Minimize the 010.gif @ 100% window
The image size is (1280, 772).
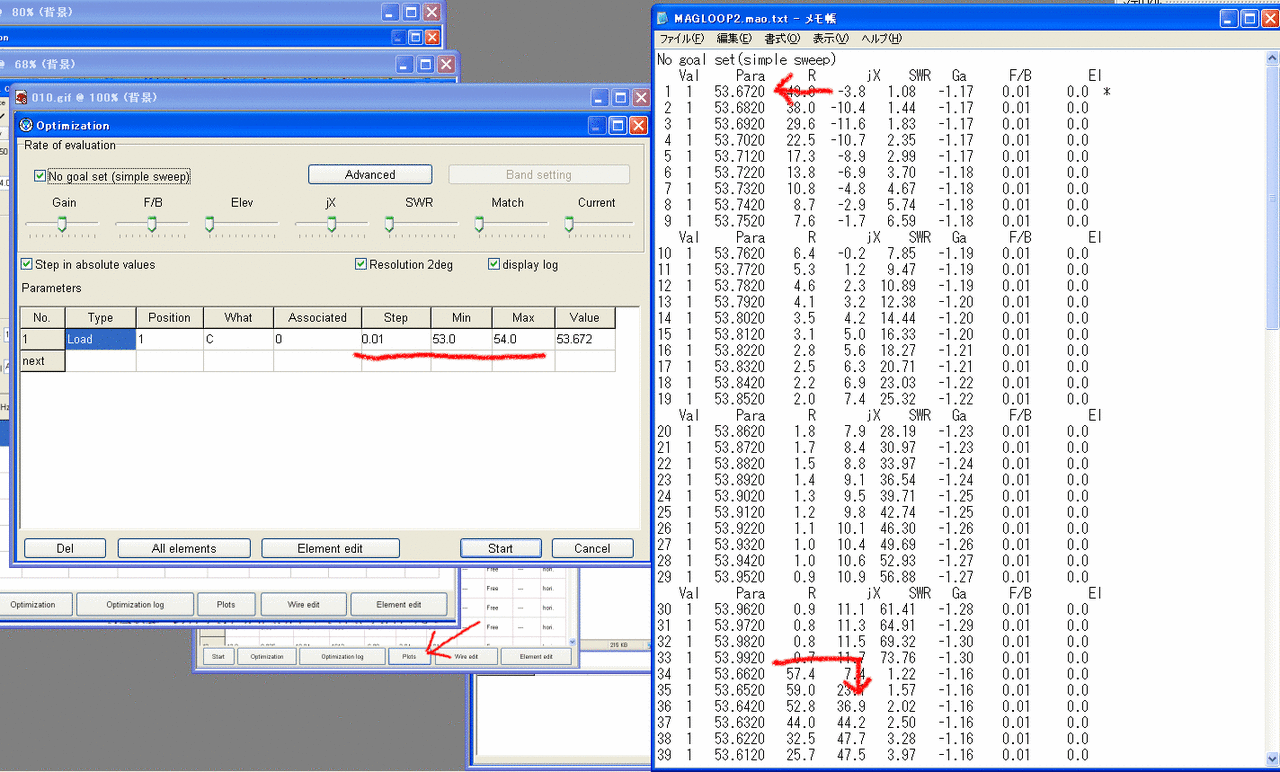click(599, 98)
